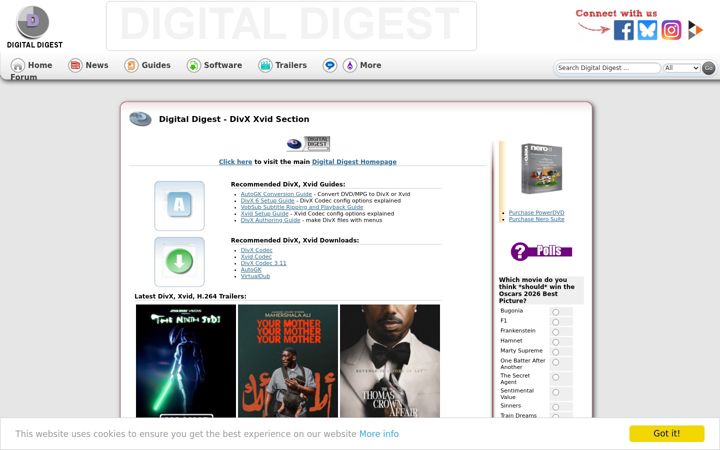Image resolution: width=720 pixels, height=450 pixels.
Task: Click the purple Polls question-mark icon
Action: (x=541, y=251)
